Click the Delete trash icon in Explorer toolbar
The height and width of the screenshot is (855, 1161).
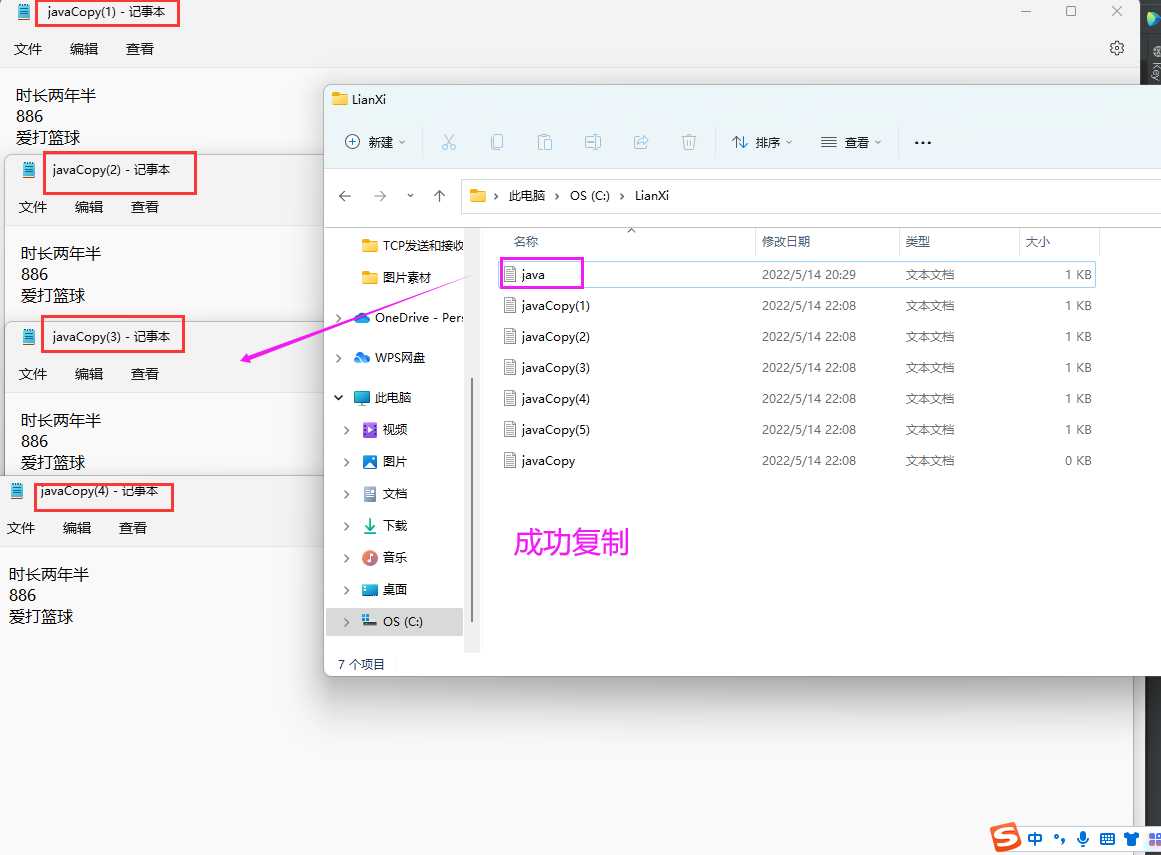[x=689, y=142]
